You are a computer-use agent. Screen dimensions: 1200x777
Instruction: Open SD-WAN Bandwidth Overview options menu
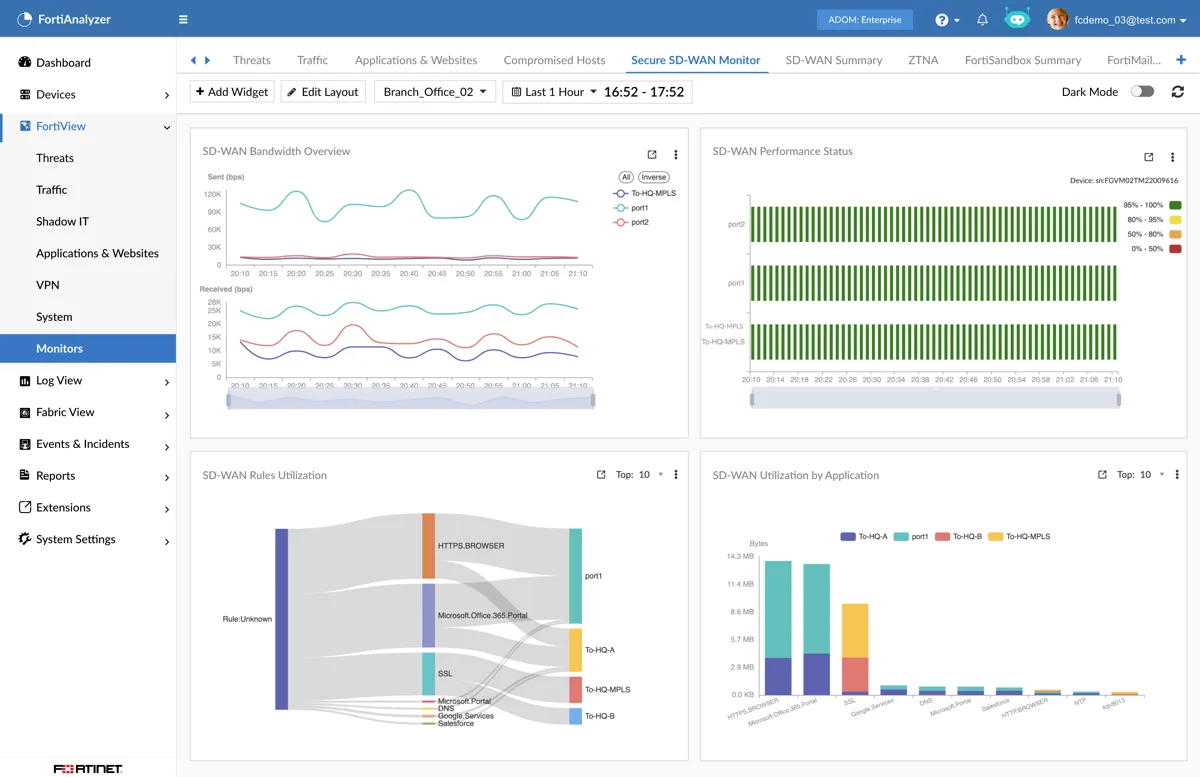click(676, 155)
